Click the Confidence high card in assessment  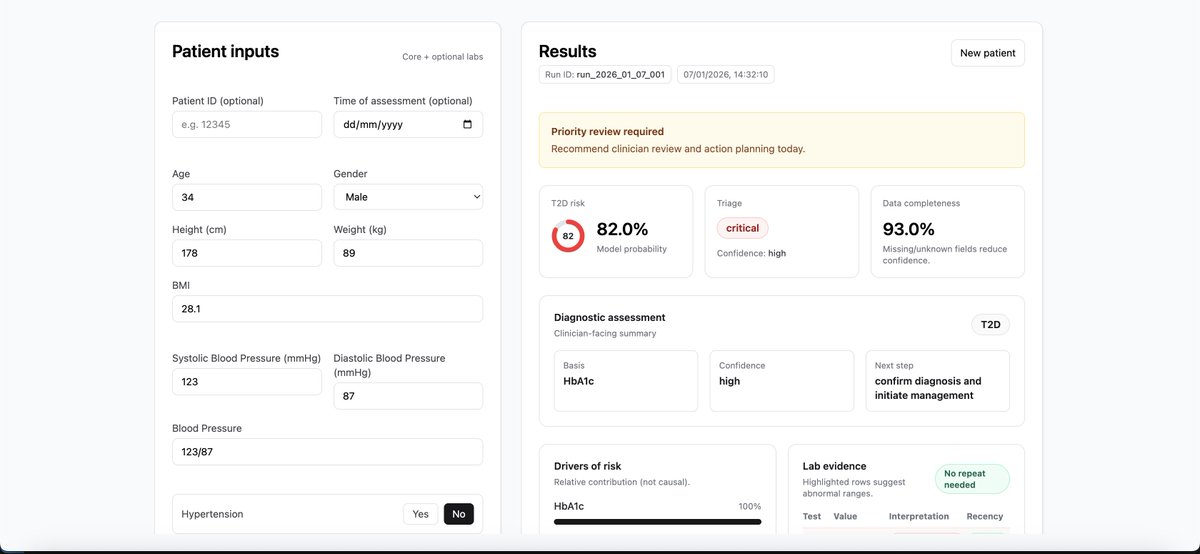(782, 380)
